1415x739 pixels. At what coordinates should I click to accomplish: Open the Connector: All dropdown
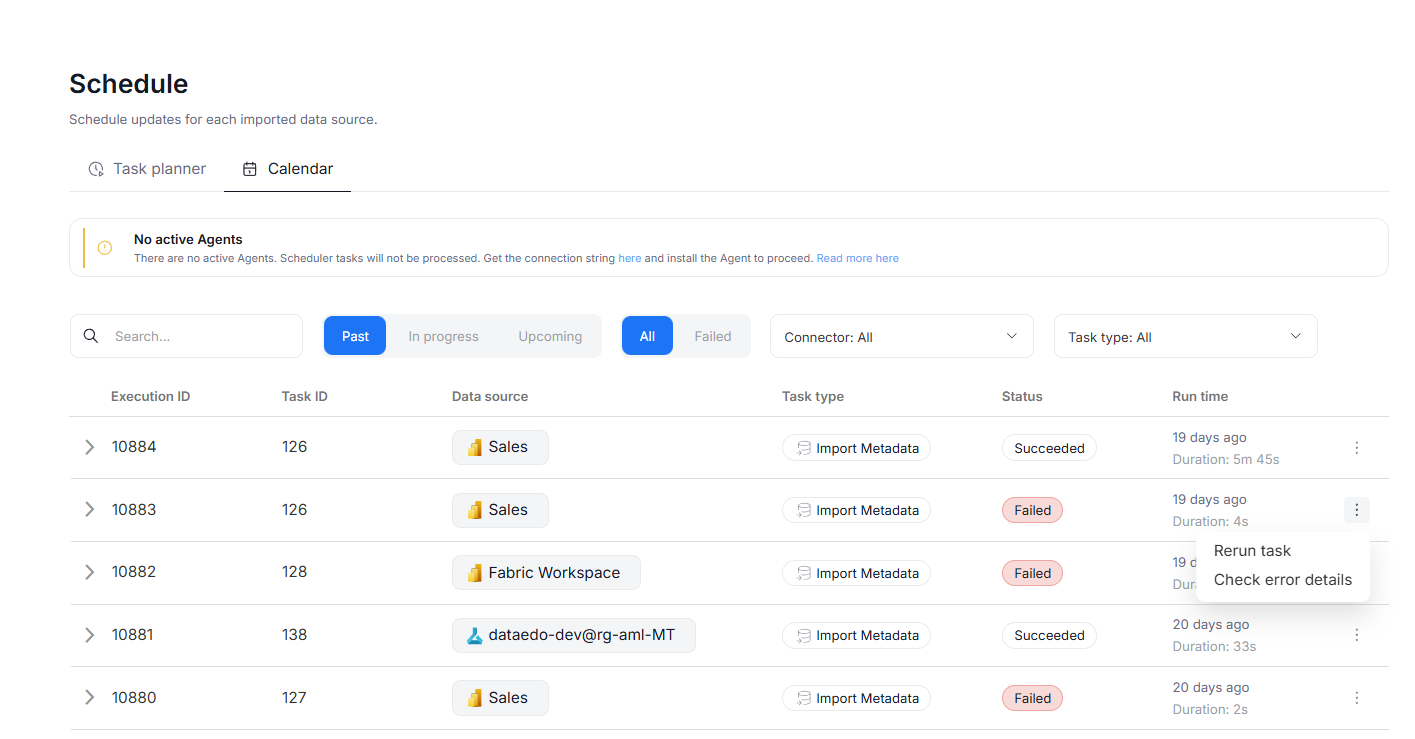click(x=901, y=337)
